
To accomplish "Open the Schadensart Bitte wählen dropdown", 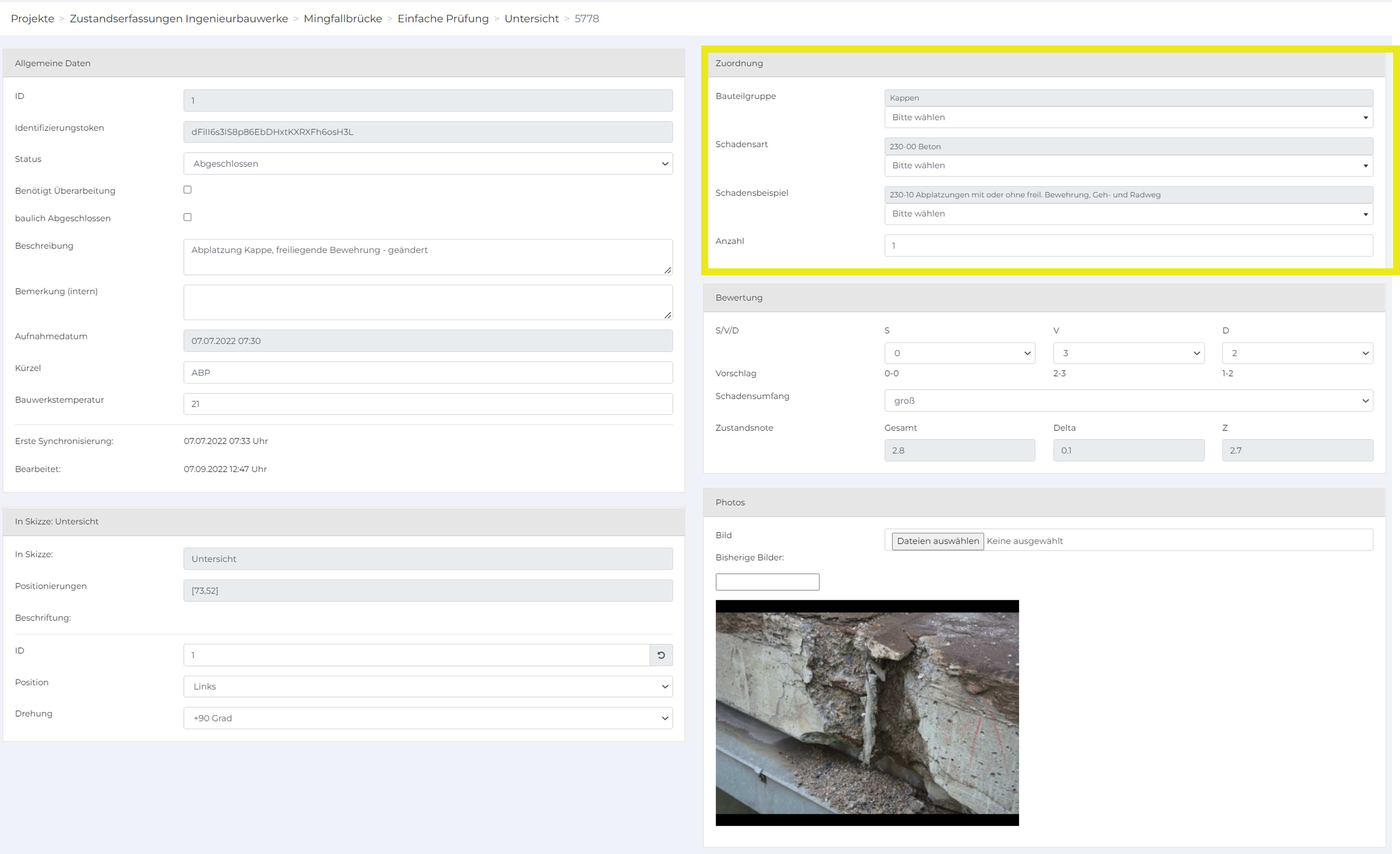I will pyautogui.click(x=1128, y=166).
